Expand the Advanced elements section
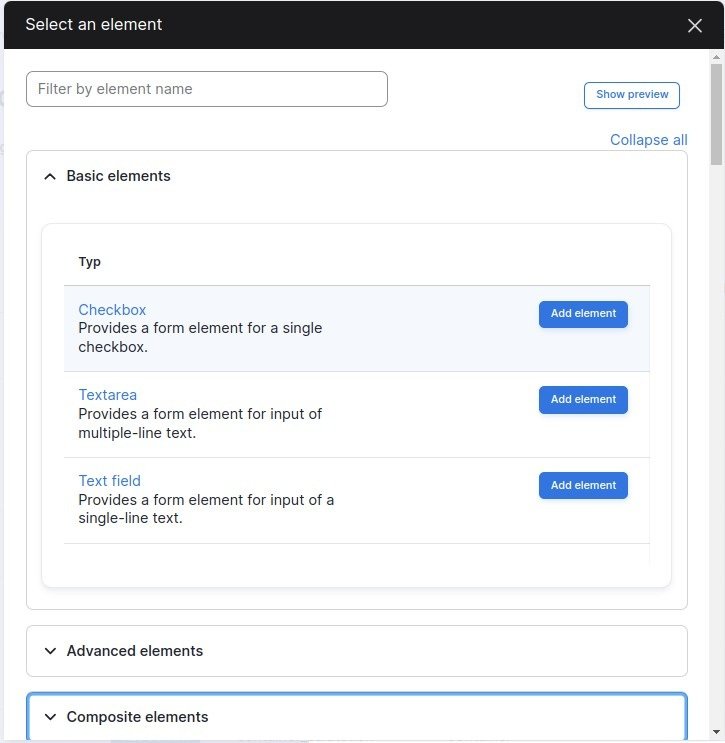 135,651
